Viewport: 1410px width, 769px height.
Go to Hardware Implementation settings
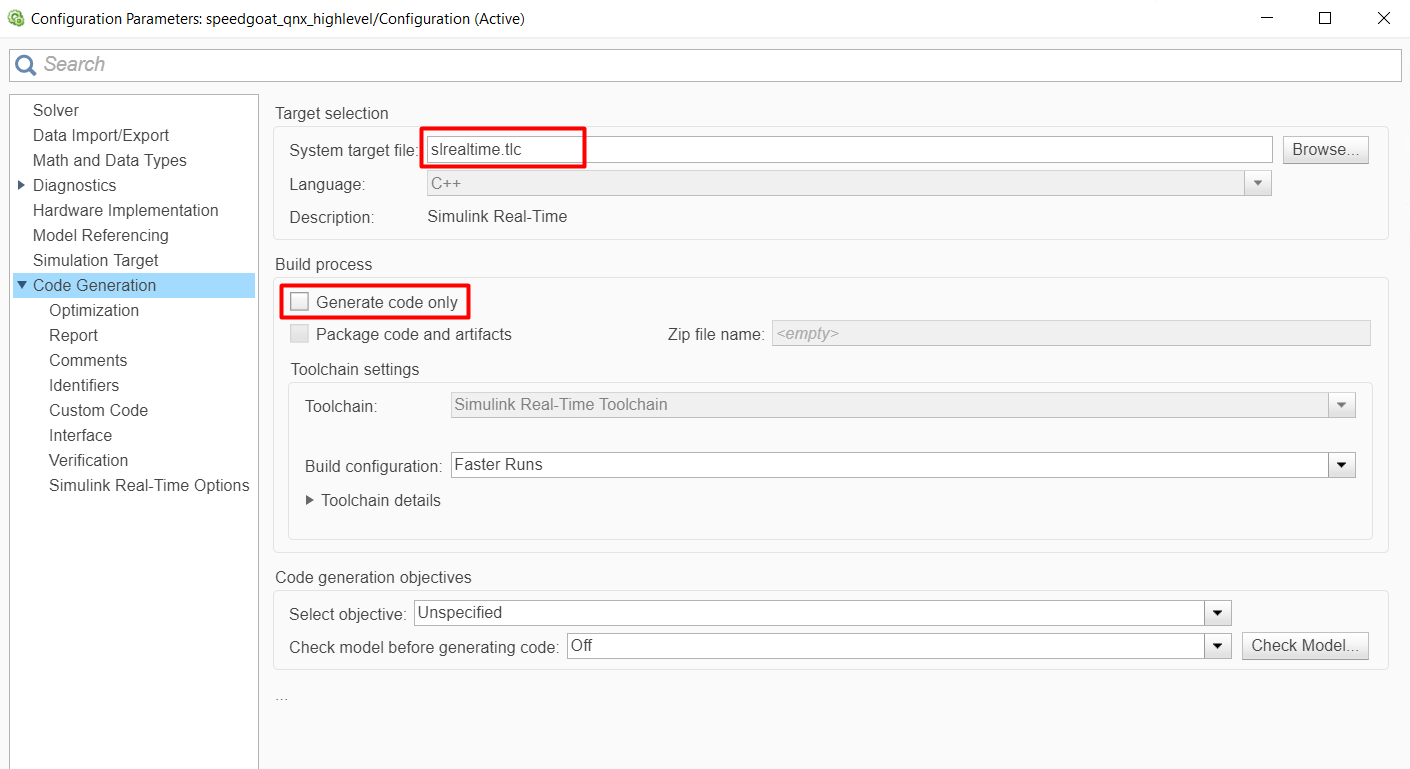pyautogui.click(x=125, y=210)
